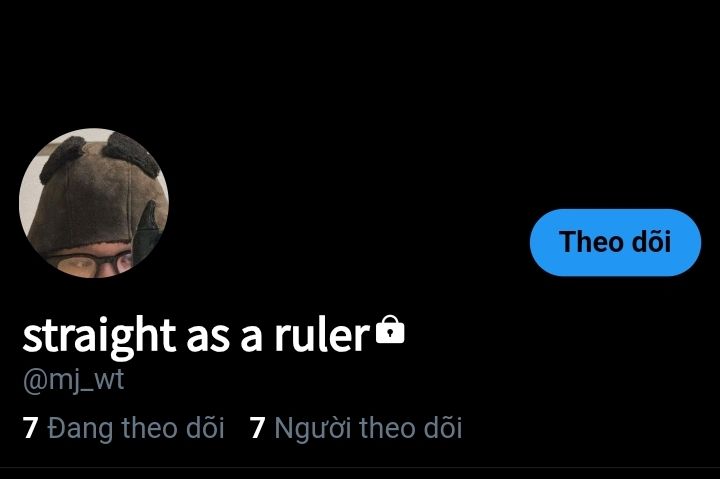The image size is (720, 479).
Task: Click the following count number 7
Action: tap(30, 428)
